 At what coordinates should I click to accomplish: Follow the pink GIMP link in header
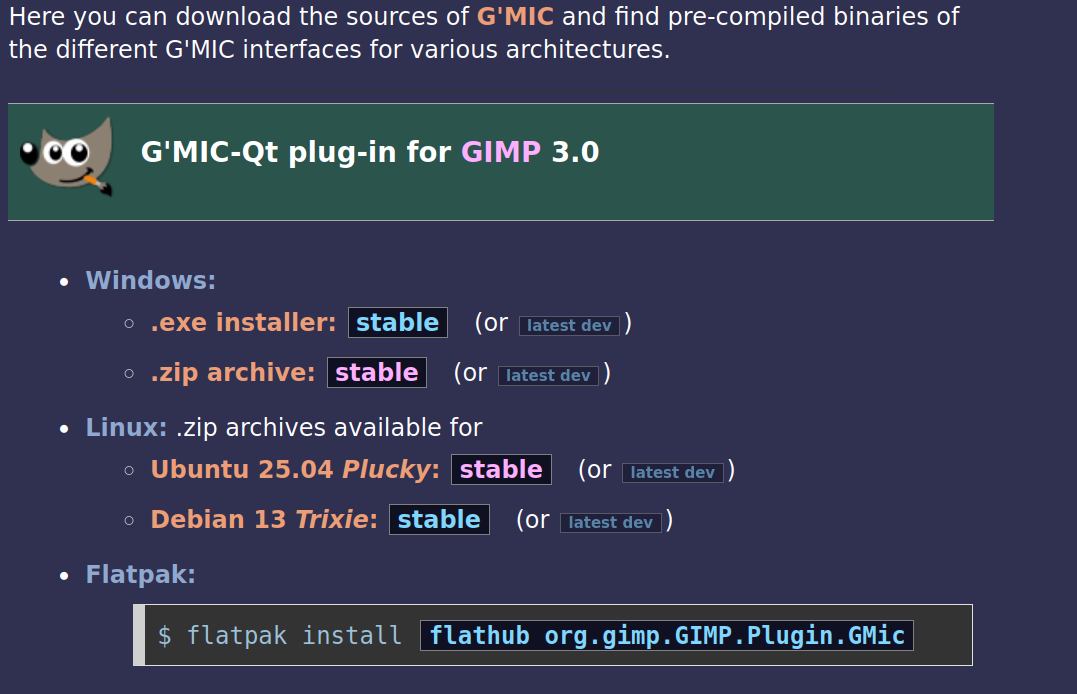pyautogui.click(x=501, y=152)
